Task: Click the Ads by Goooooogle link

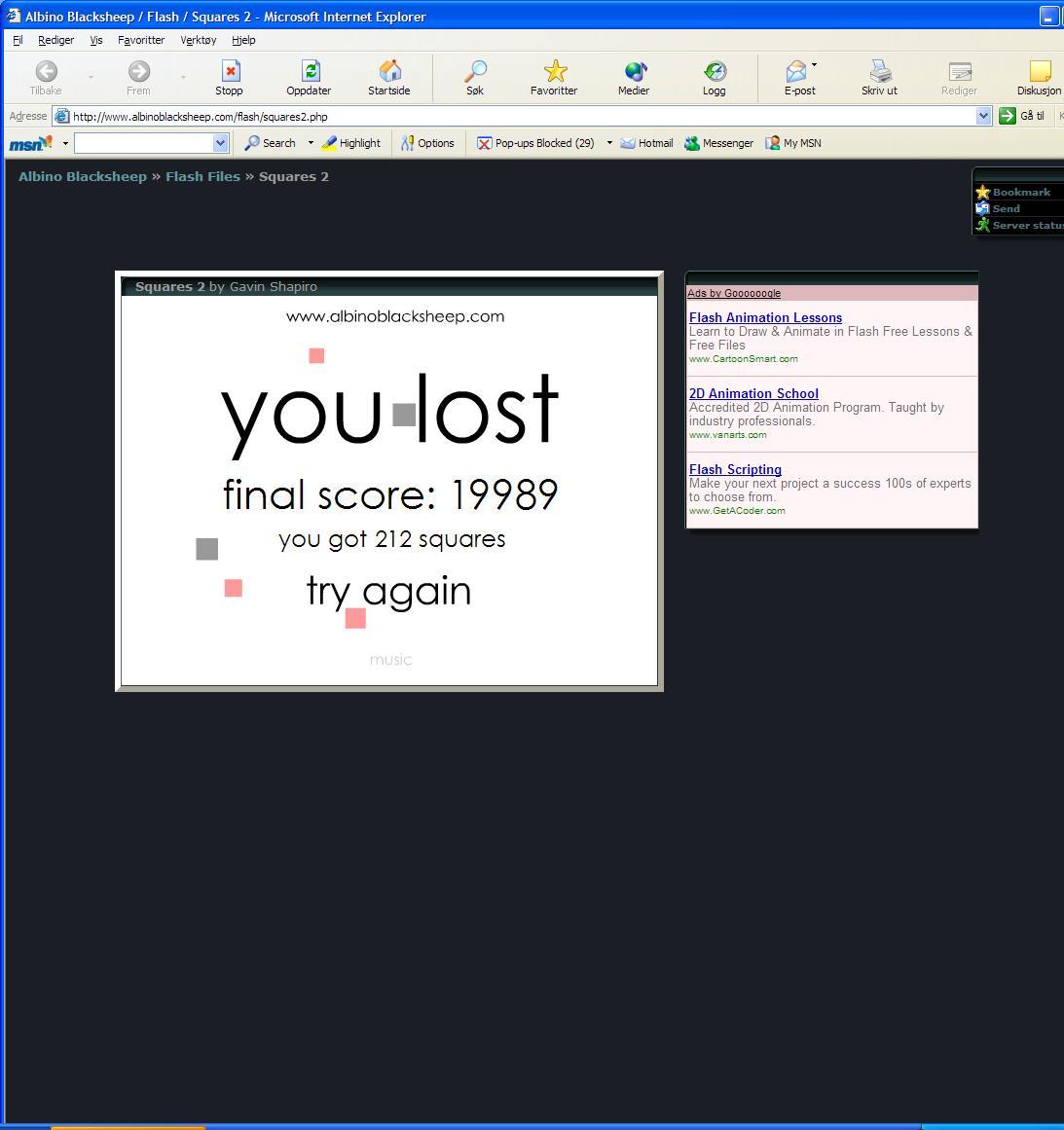Action: [x=734, y=293]
